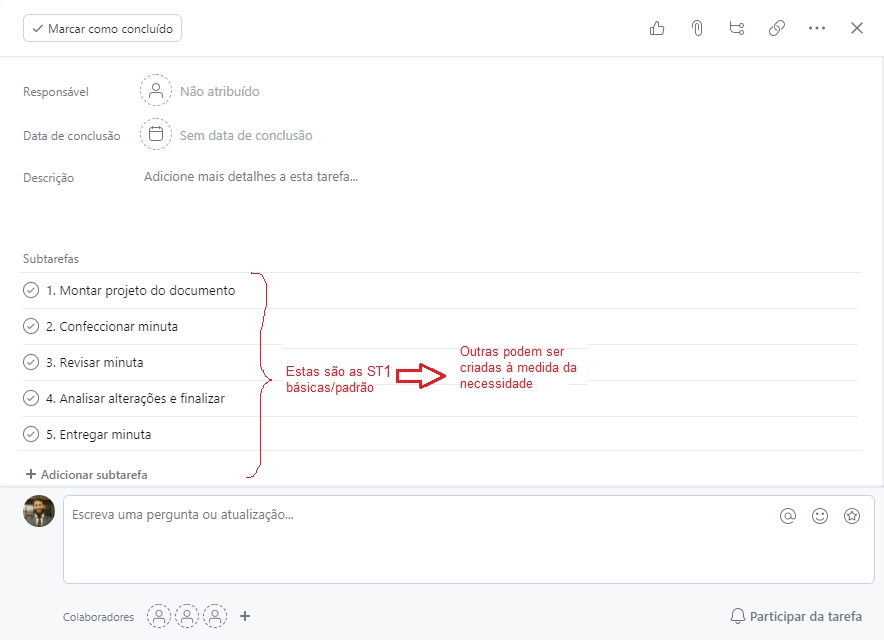
Task: Click the description field 'Adicione mais detalhes'
Action: (251, 177)
